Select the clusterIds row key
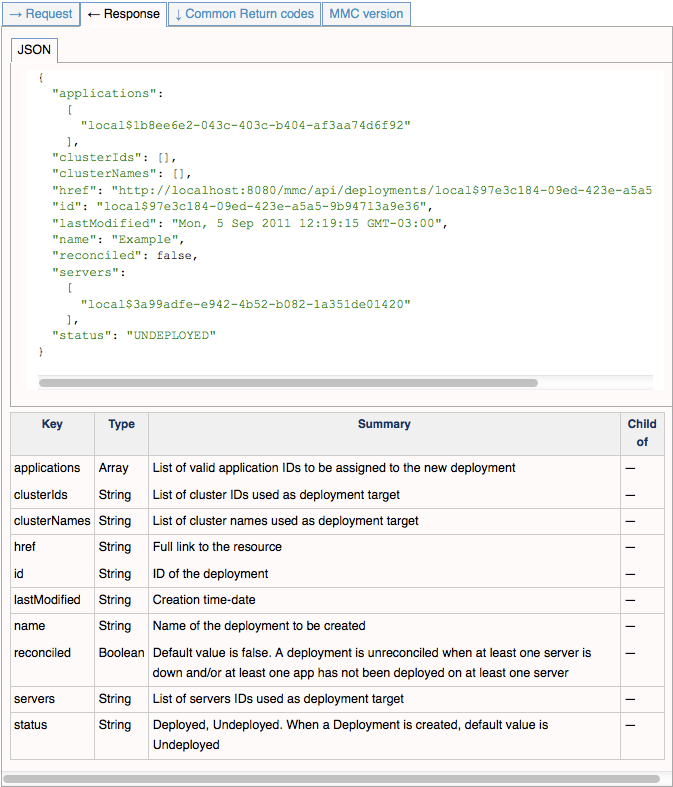 (x=41, y=494)
